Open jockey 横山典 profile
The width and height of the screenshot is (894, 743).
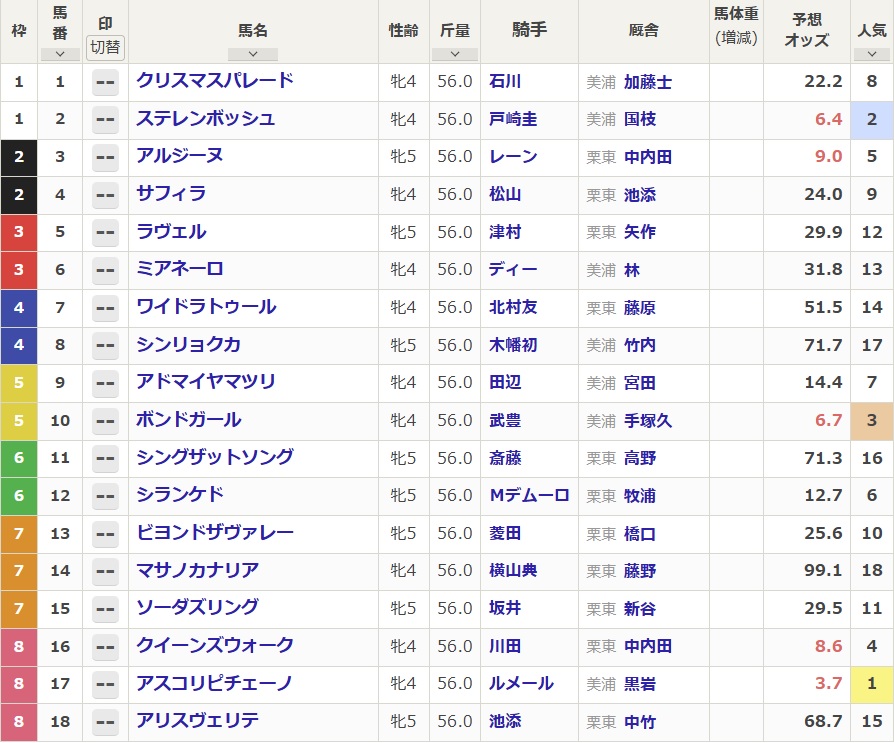513,571
